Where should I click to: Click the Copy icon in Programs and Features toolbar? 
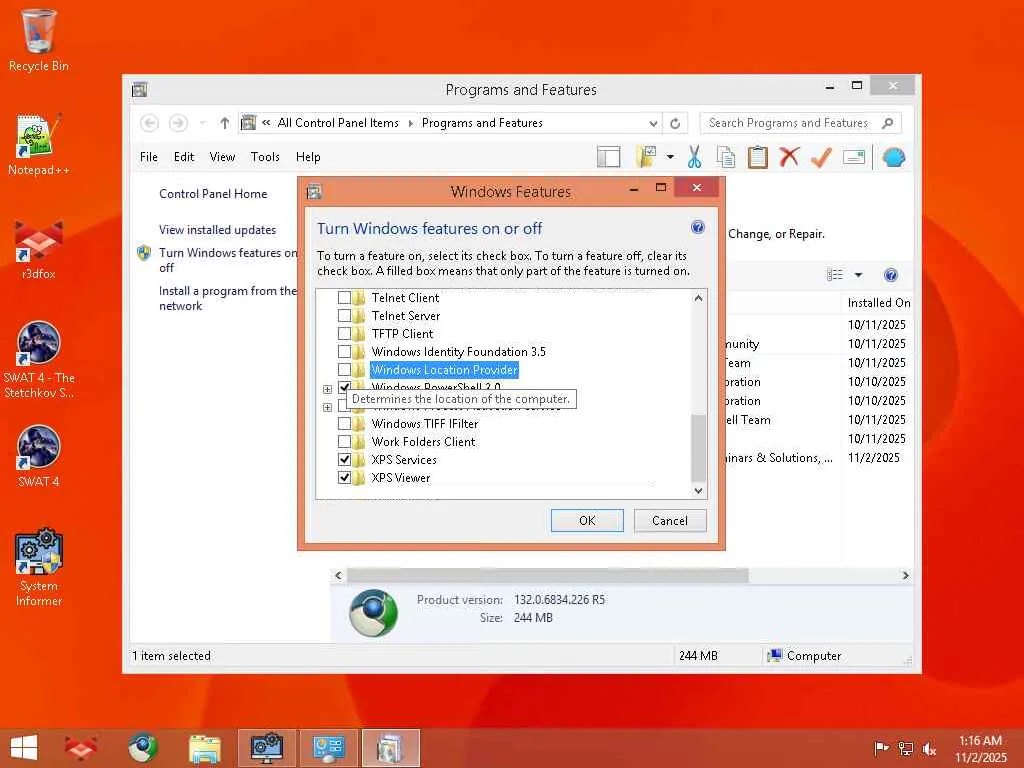(x=726, y=157)
